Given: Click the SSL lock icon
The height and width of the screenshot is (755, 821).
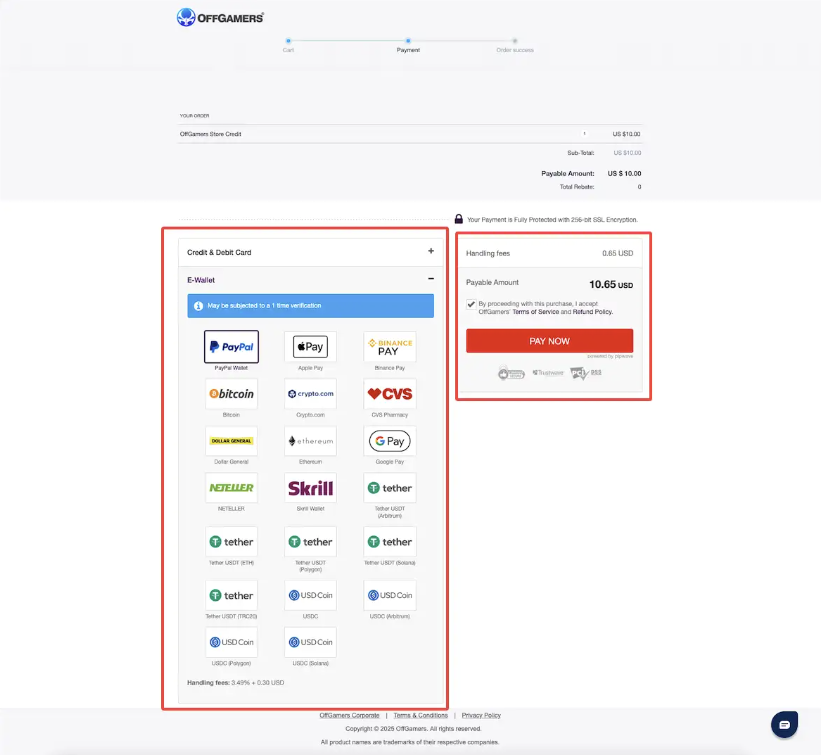Looking at the screenshot, I should coord(459,219).
